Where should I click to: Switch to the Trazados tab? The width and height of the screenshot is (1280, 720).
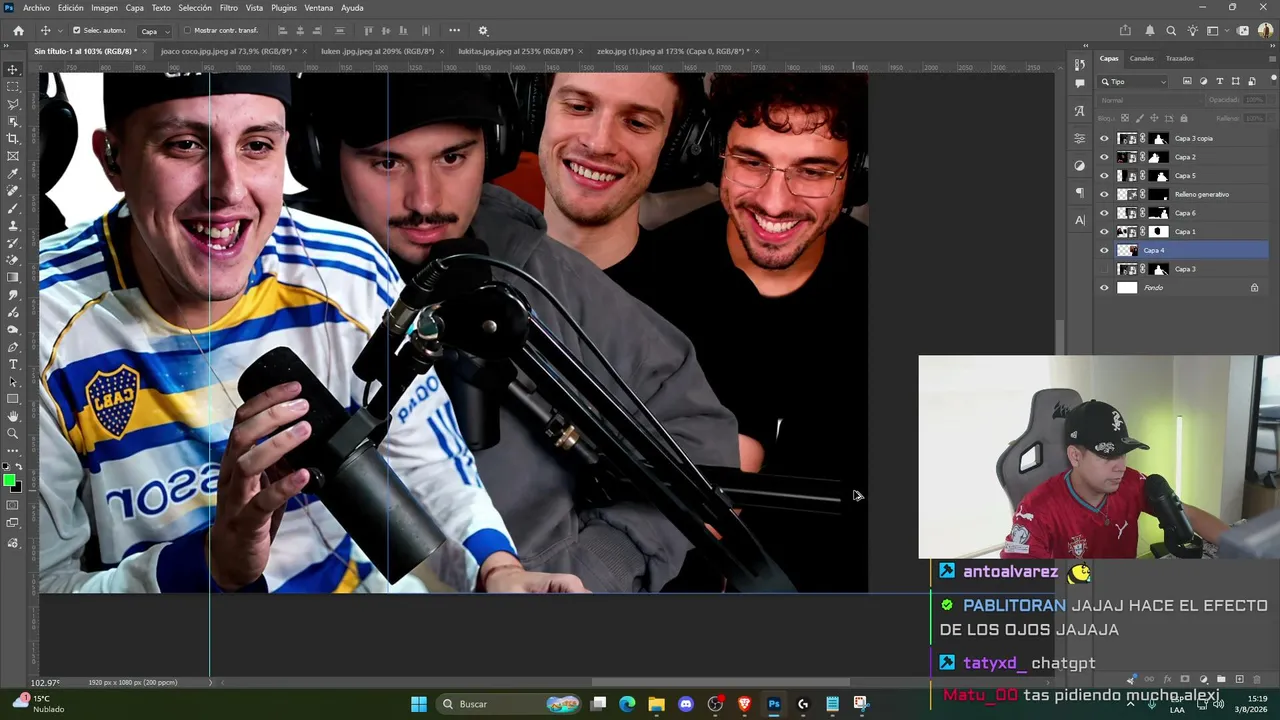[x=1180, y=58]
